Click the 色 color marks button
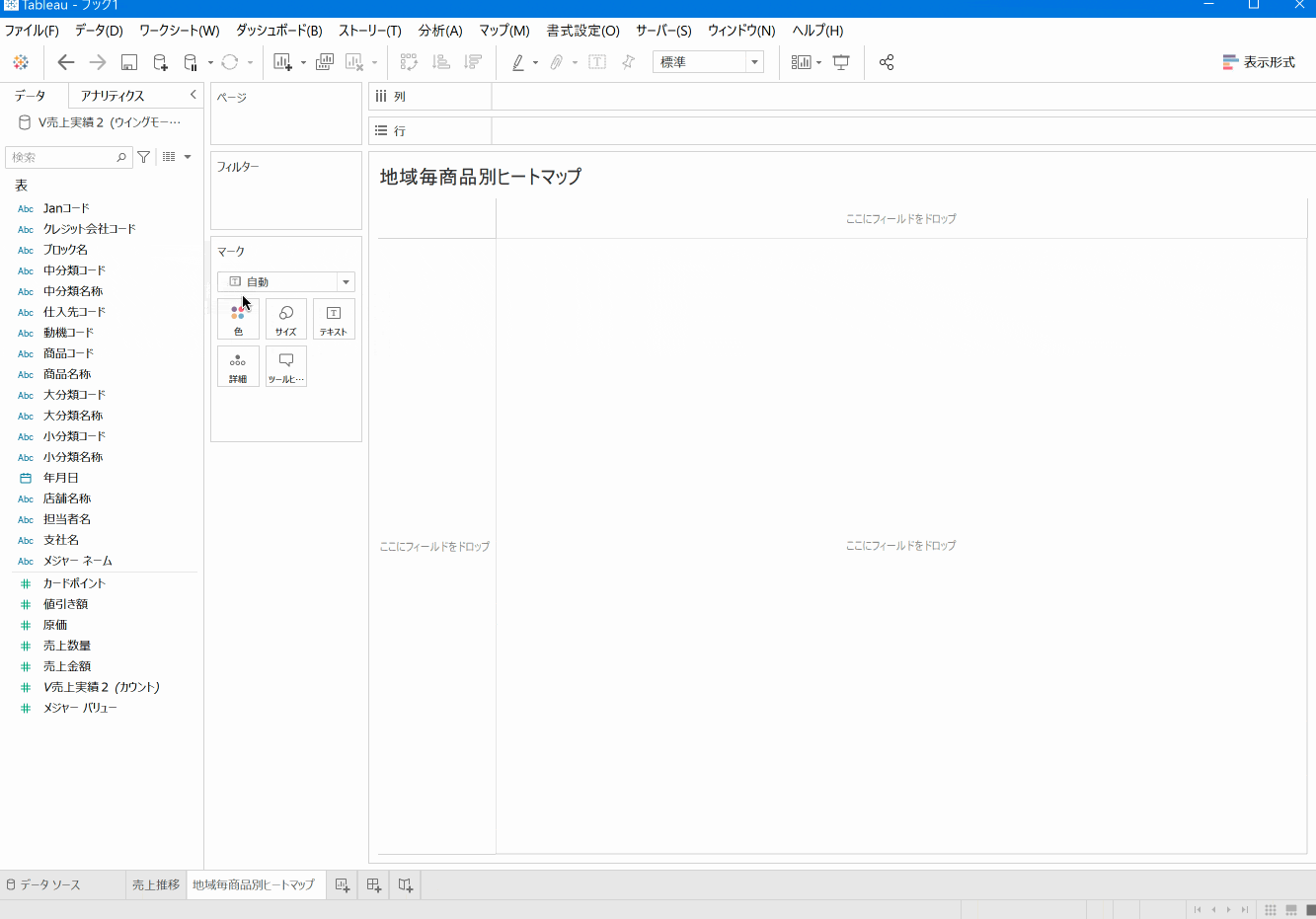1316x919 pixels. [x=238, y=319]
